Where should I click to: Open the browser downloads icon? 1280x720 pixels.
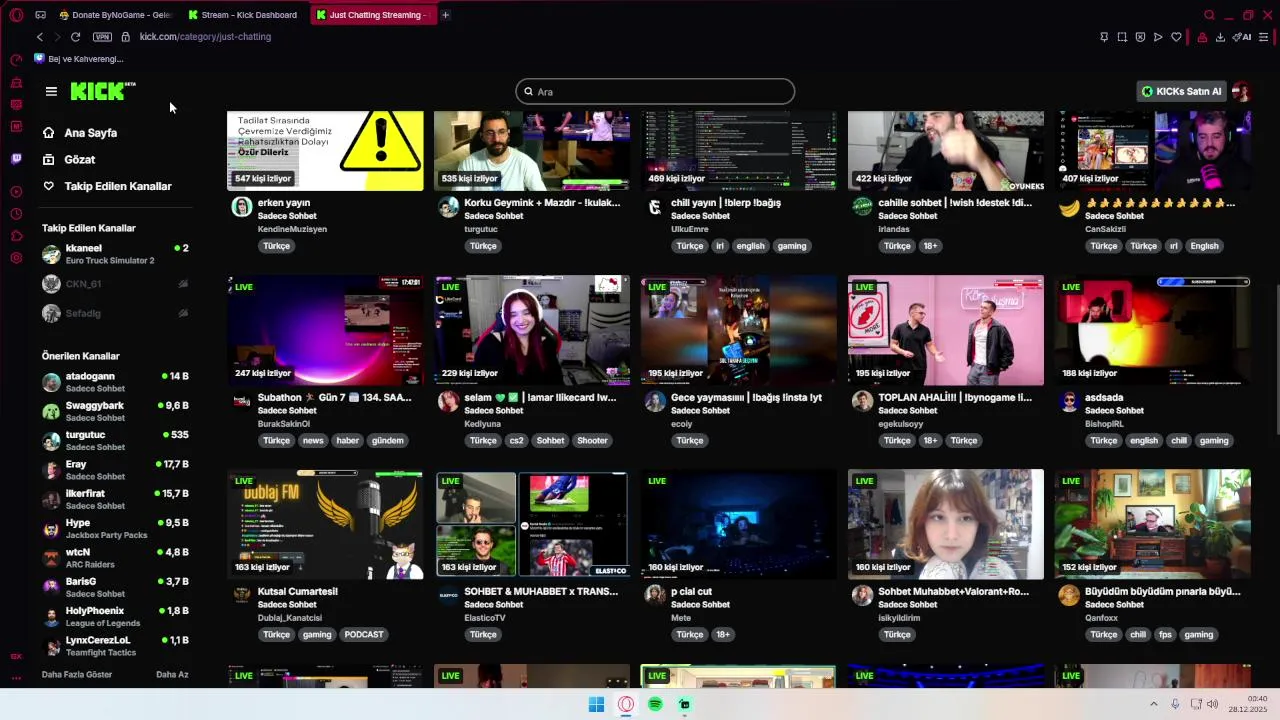click(x=1220, y=37)
